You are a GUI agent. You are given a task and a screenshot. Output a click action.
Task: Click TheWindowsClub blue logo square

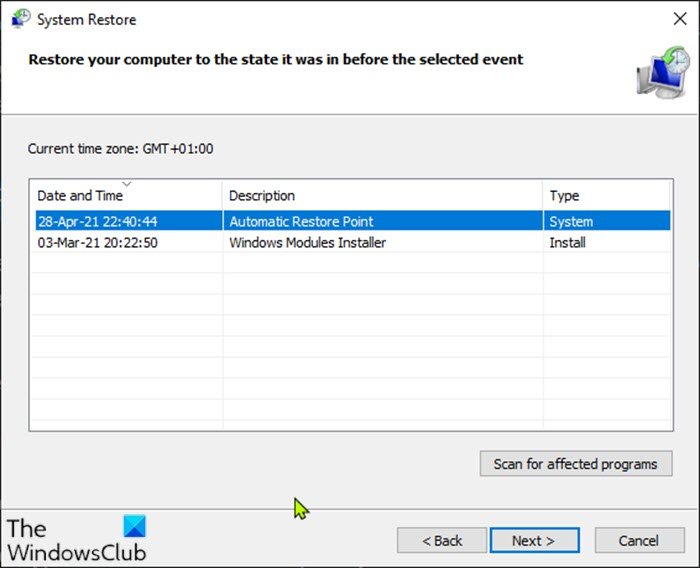point(134,526)
